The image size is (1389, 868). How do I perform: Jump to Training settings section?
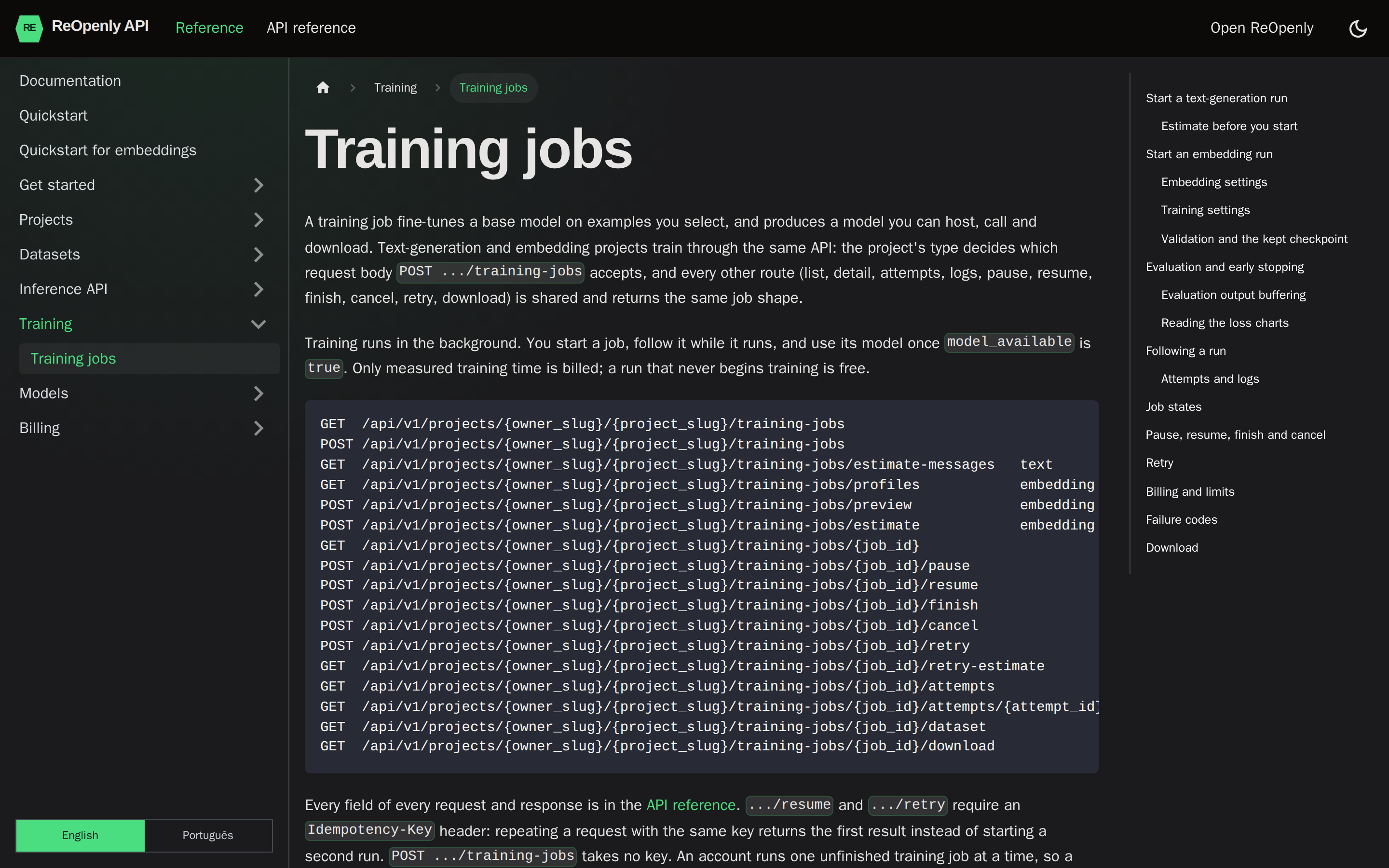[x=1205, y=211]
